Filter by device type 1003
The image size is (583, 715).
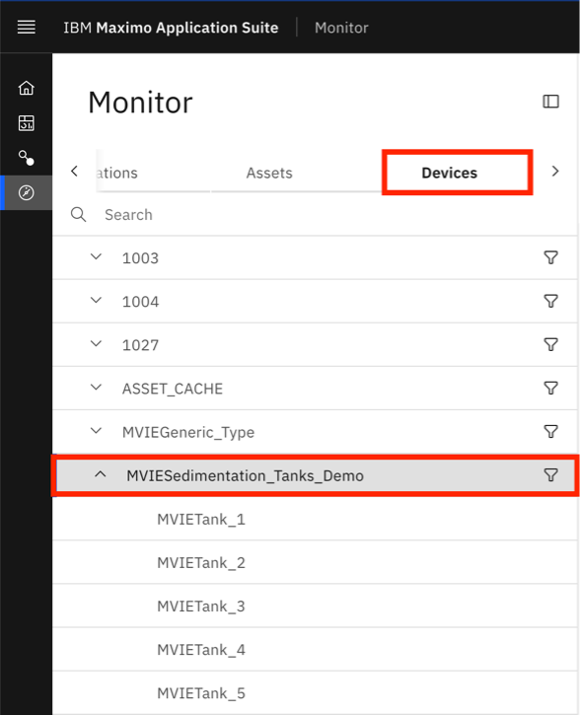point(551,258)
